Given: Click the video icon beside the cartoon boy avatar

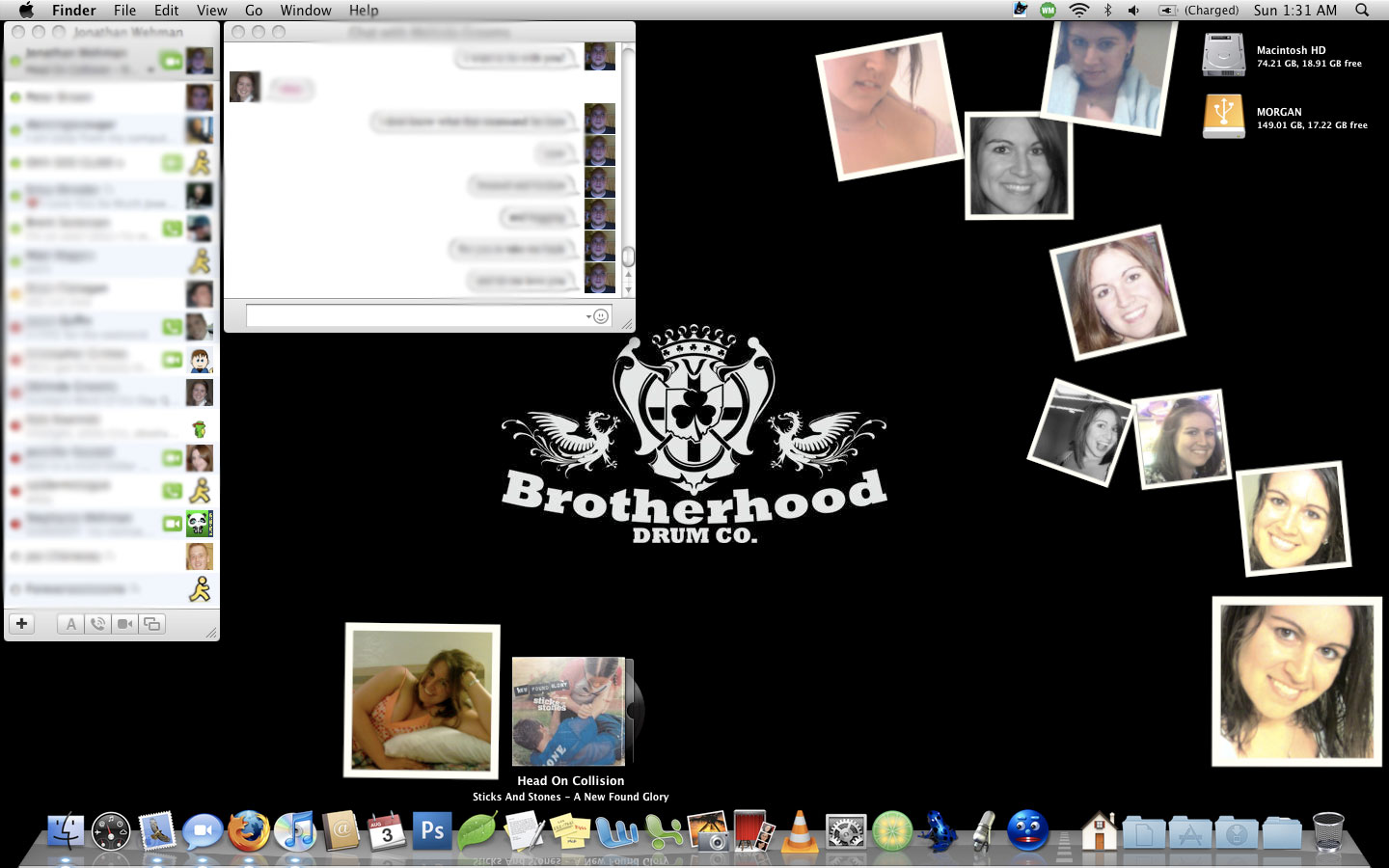Looking at the screenshot, I should click(172, 359).
